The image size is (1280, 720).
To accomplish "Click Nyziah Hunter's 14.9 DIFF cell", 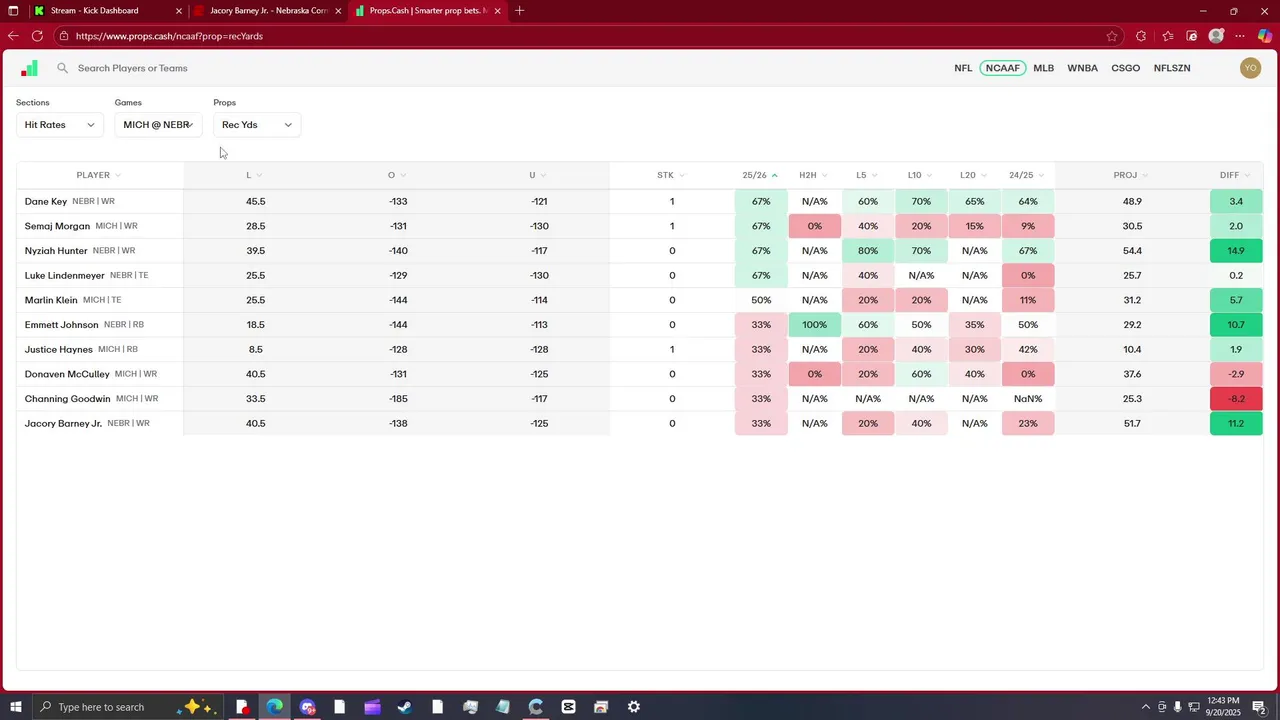I will coord(1236,251).
